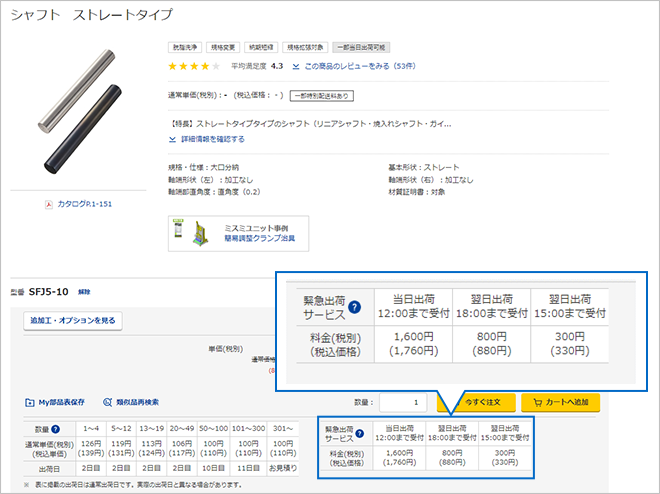This screenshot has width=660, height=494.
Task: Click 類似品再検索
Action: [137, 402]
